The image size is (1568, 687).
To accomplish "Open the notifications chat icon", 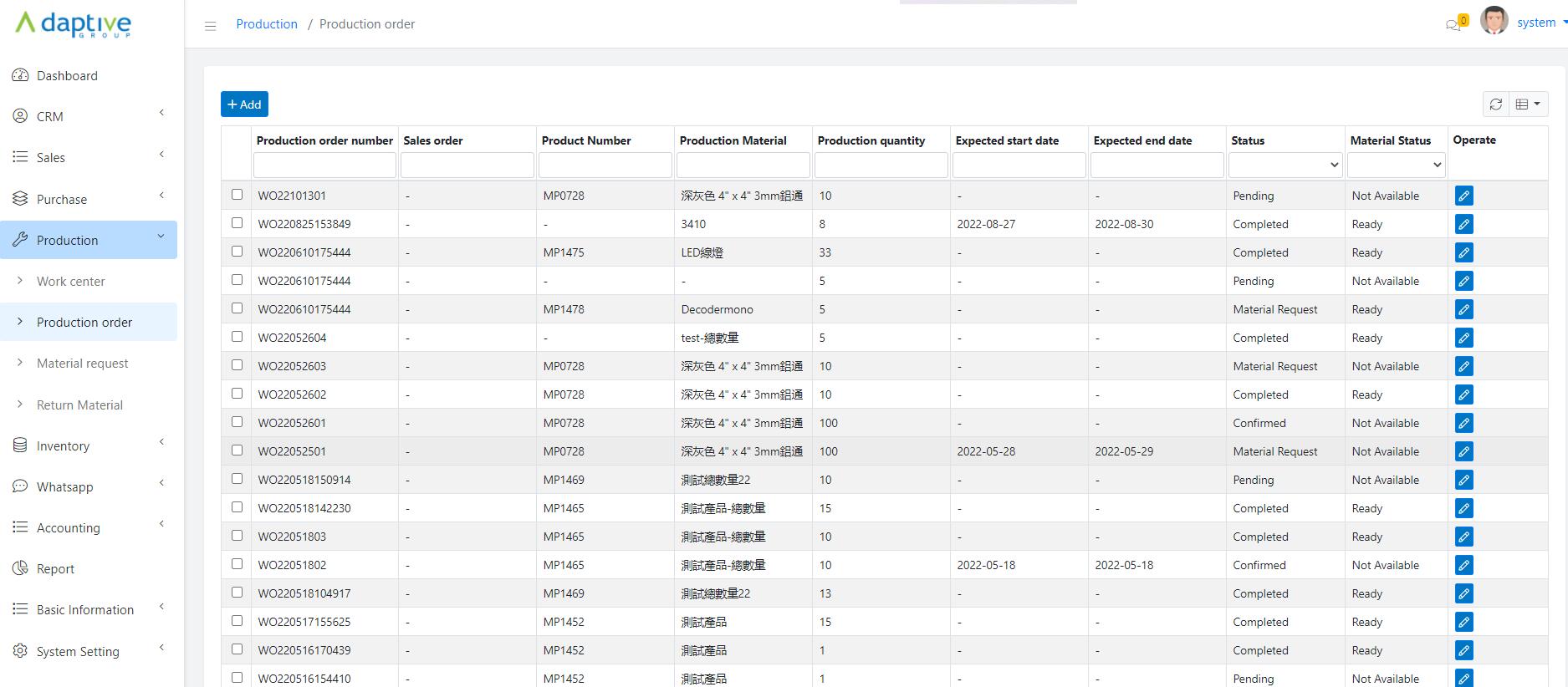I will (x=1454, y=24).
